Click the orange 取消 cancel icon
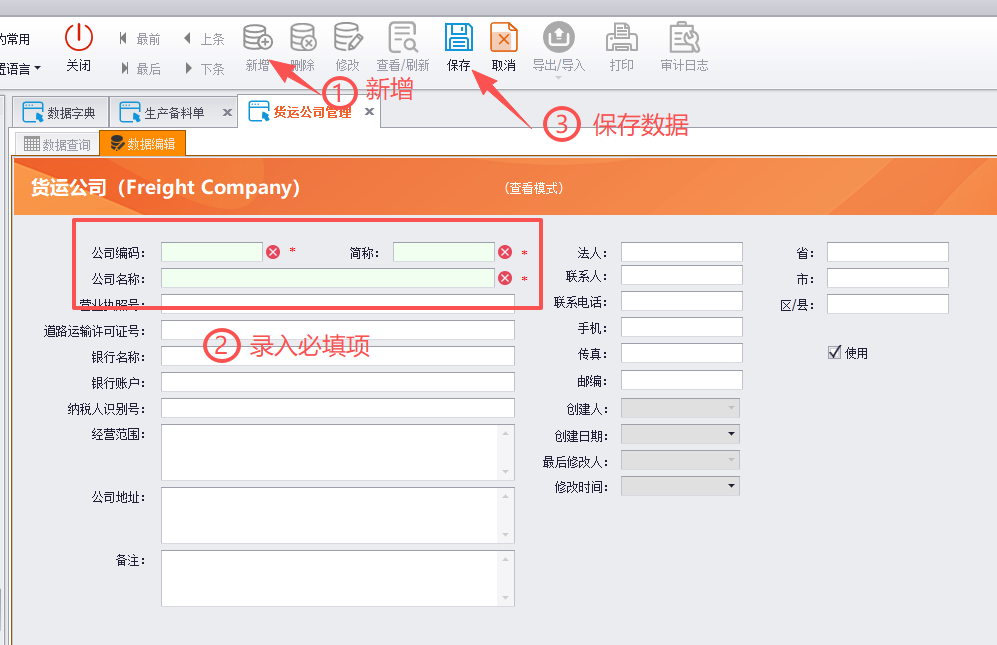This screenshot has width=997, height=645. click(504, 38)
